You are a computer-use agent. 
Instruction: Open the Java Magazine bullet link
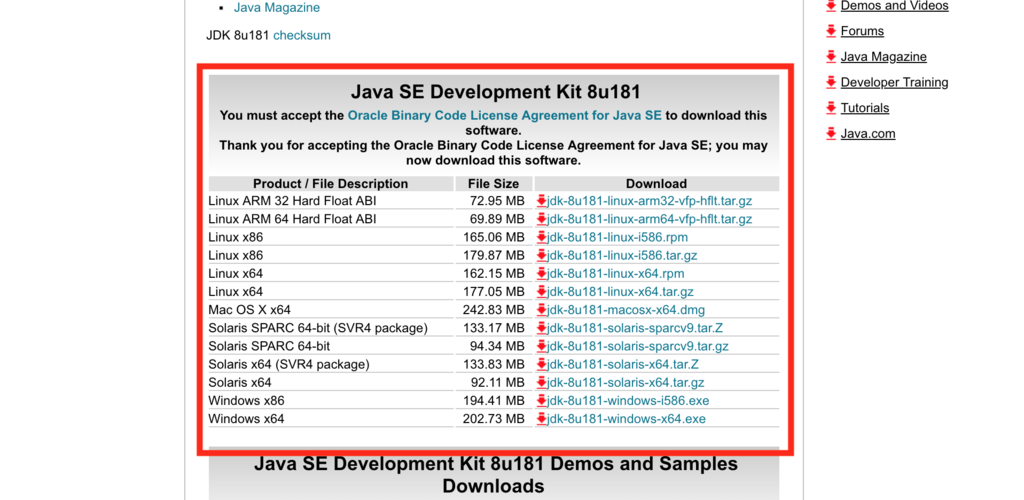[277, 8]
